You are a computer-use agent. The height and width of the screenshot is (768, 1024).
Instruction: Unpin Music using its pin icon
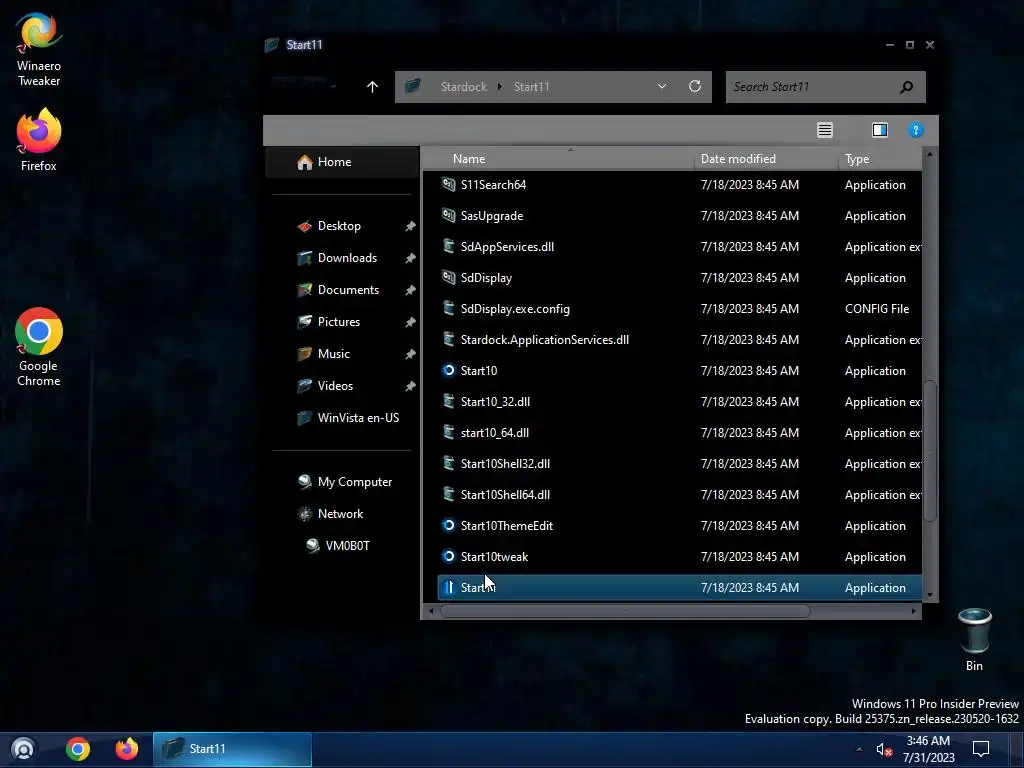coord(410,354)
